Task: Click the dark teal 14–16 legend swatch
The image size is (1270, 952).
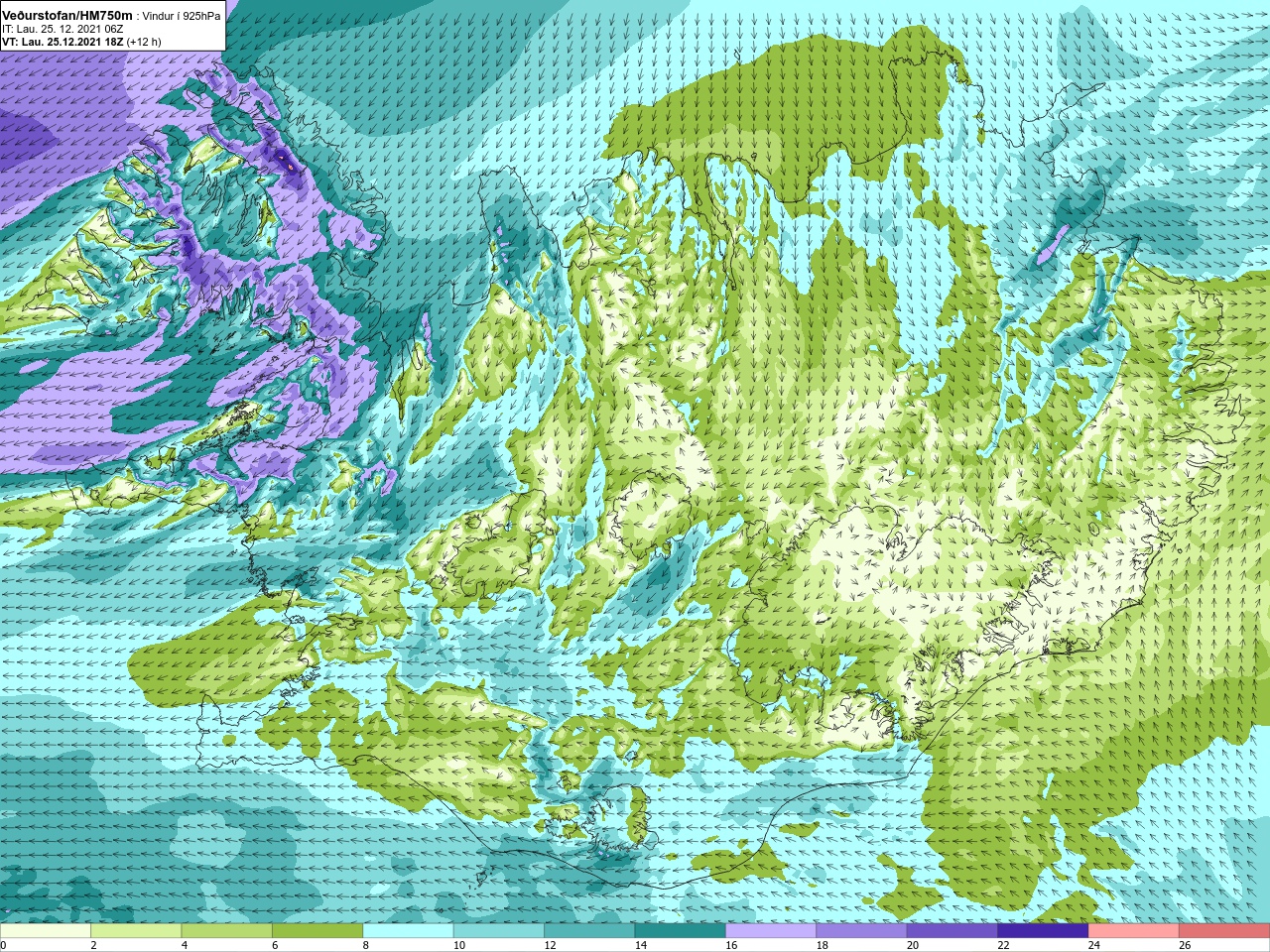Action: [x=681, y=931]
